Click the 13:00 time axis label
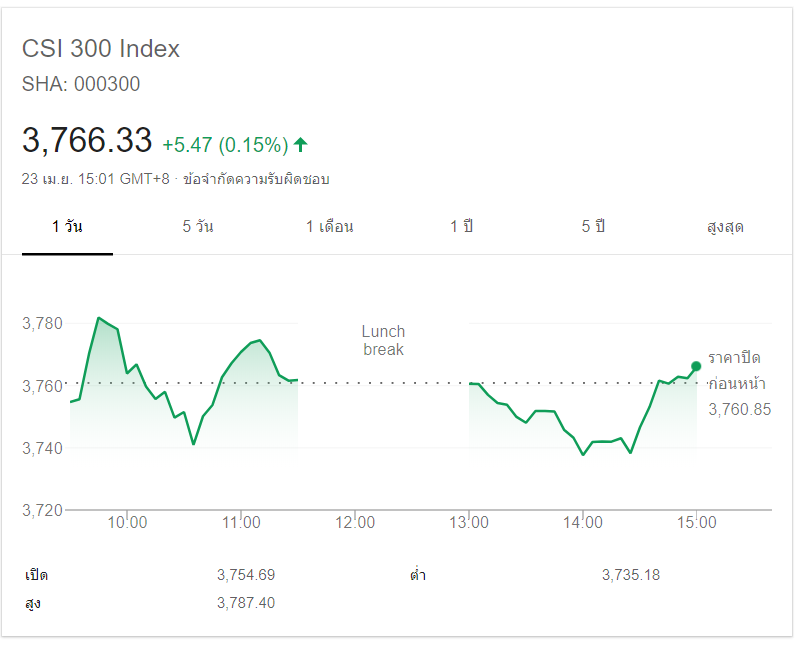Screen dimensions: 808x660 click(x=469, y=522)
